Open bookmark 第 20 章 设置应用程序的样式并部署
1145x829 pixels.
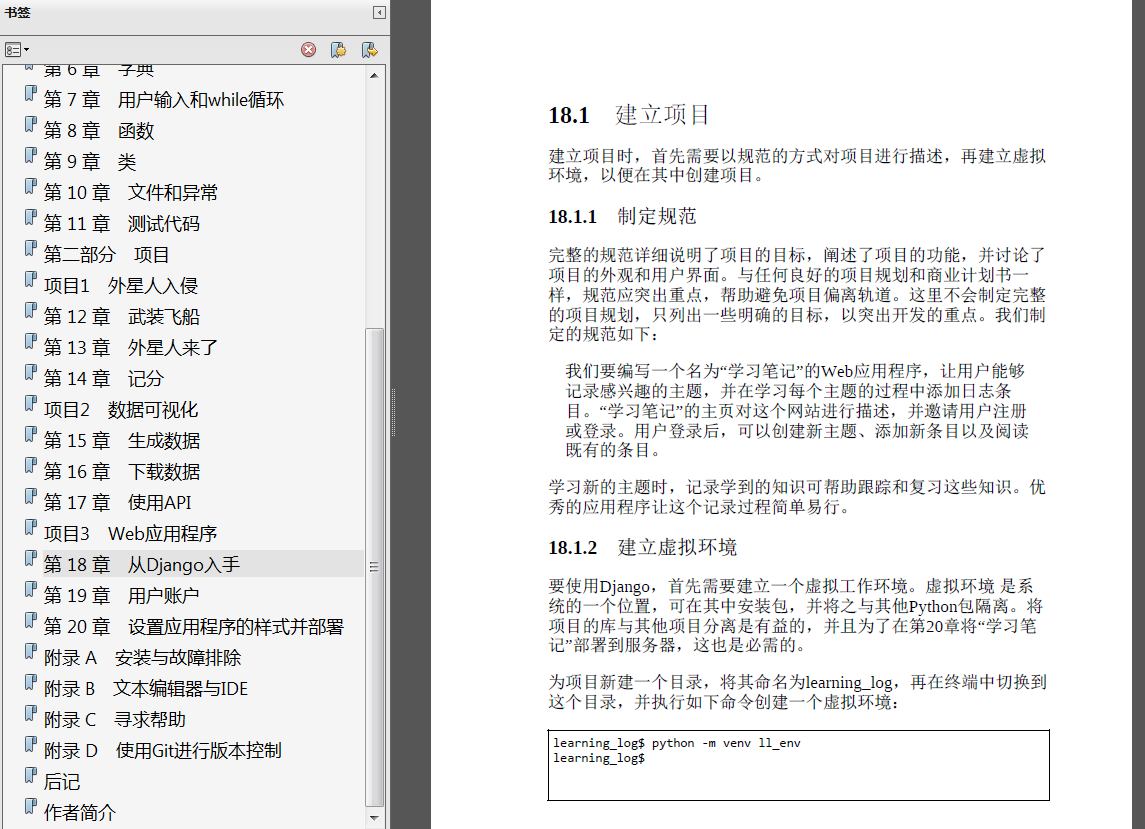(x=194, y=627)
